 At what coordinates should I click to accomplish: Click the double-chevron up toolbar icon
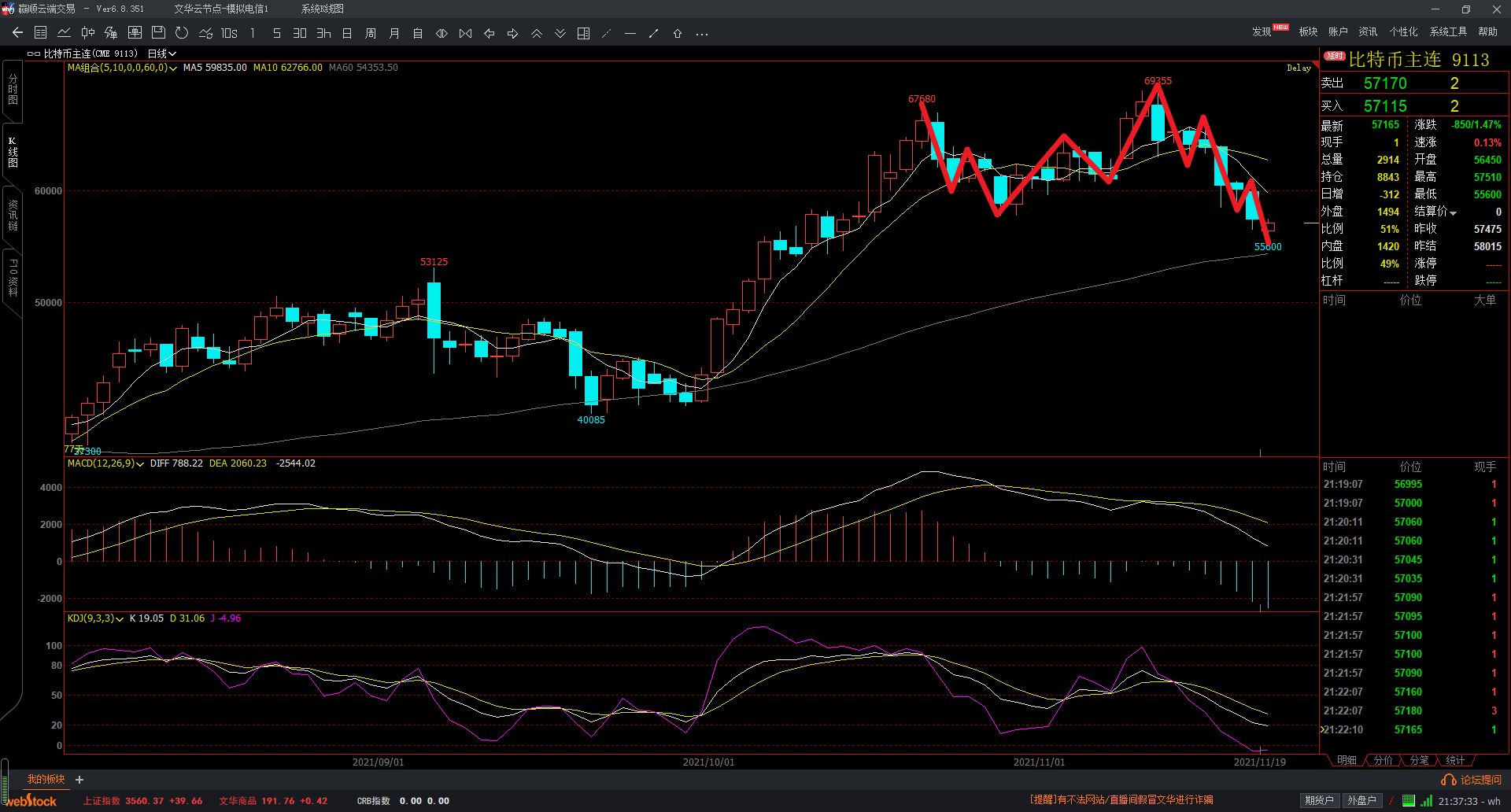[x=537, y=33]
